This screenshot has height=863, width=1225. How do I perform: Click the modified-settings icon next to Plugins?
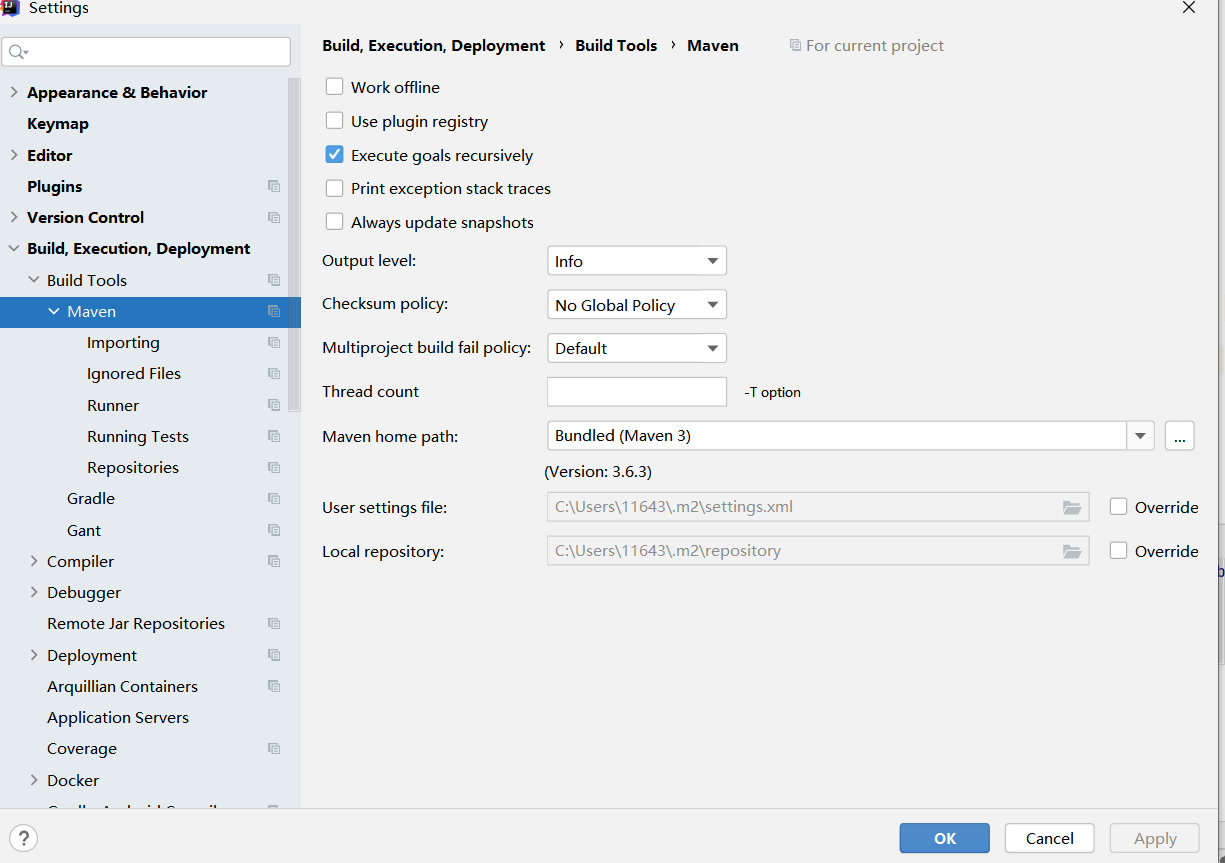pyautogui.click(x=274, y=186)
